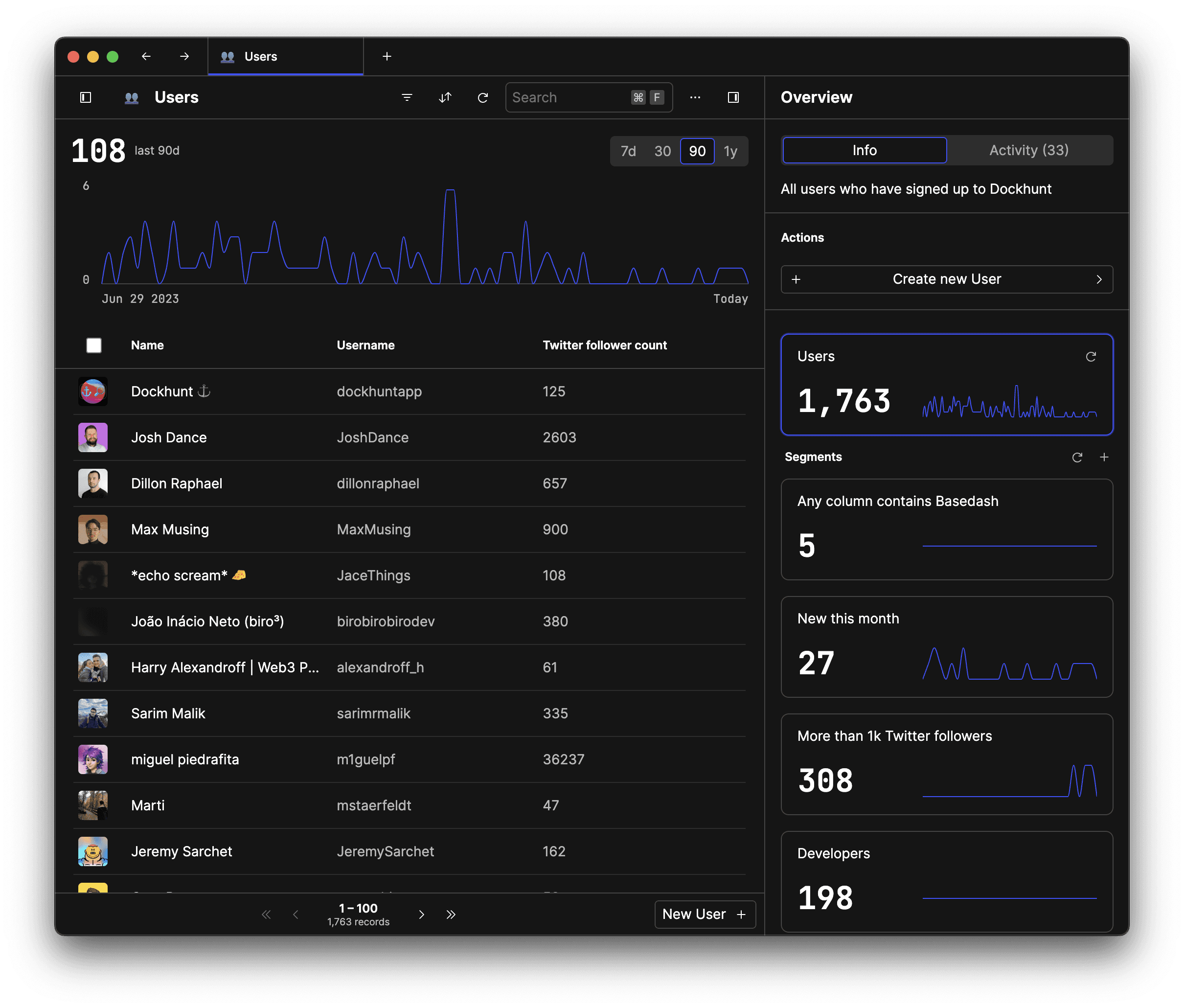Switch to the Activity (33) tab
Viewport: 1184px width, 1008px height.
1028,150
